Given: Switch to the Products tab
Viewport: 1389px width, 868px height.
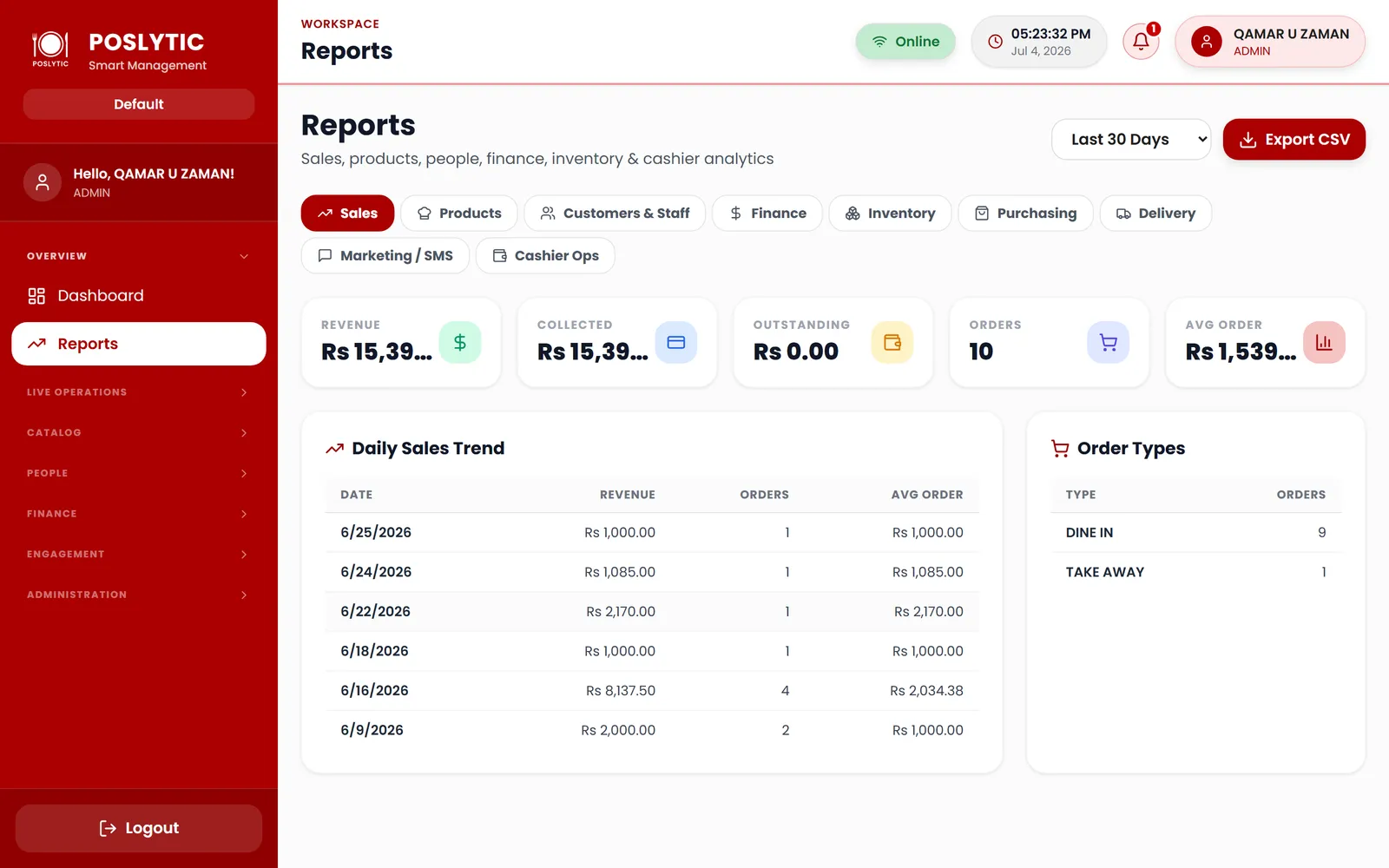Looking at the screenshot, I should pos(458,214).
